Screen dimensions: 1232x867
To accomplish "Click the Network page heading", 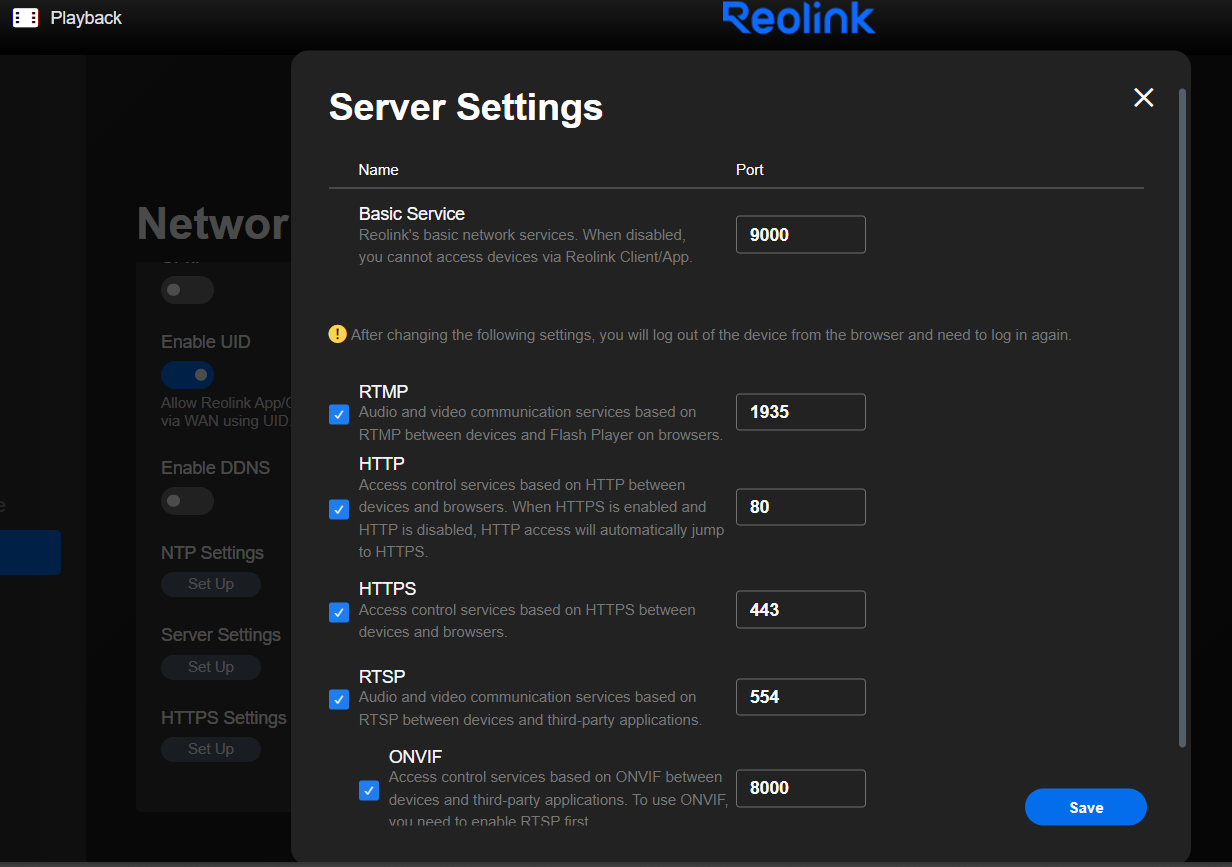I will tap(213, 224).
